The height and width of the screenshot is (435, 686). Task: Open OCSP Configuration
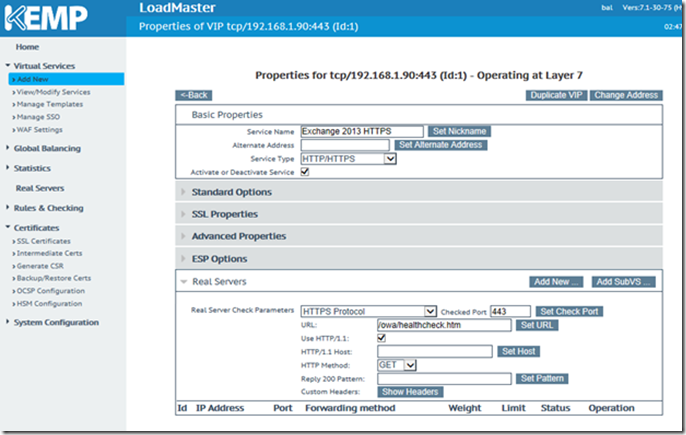[x=50, y=291]
